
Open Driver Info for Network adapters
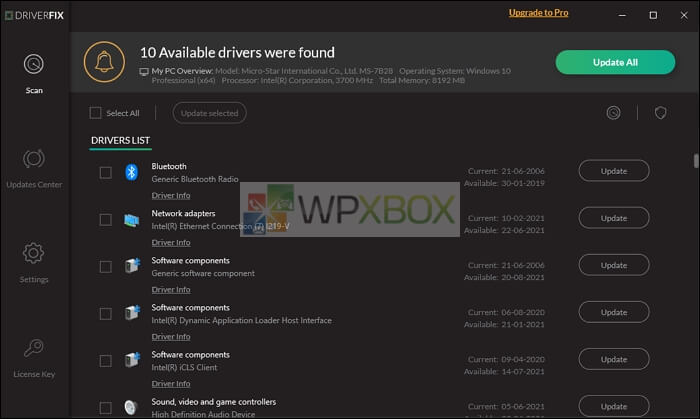[171, 243]
